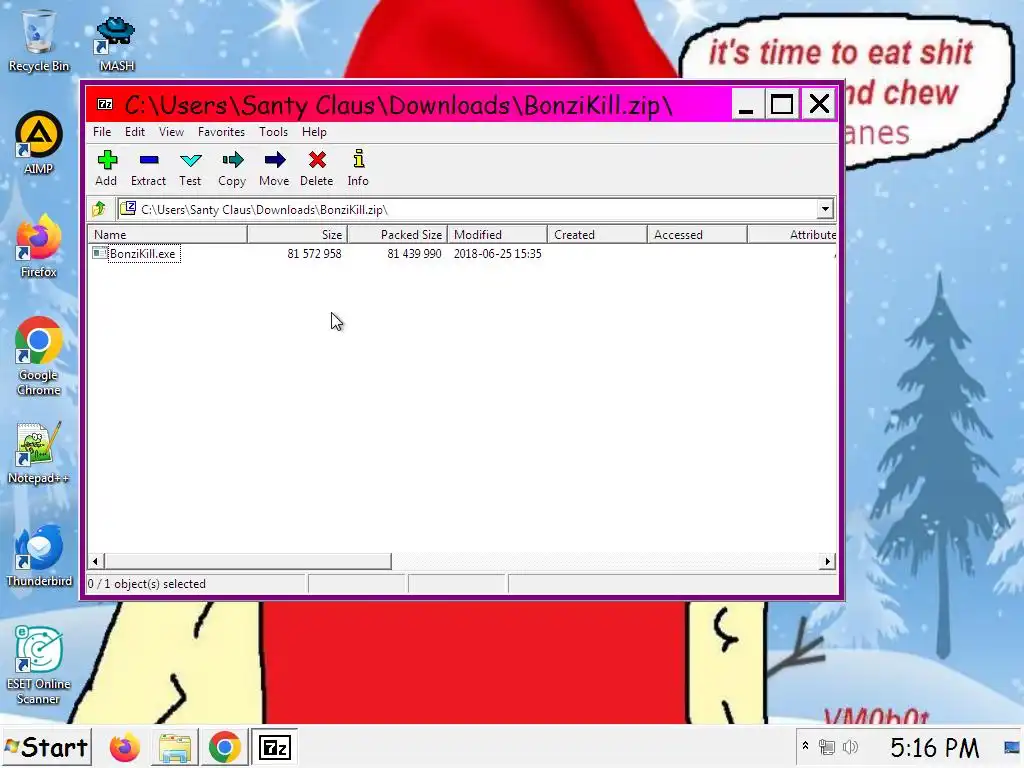Click horizontal scrollbar right arrow

827,561
